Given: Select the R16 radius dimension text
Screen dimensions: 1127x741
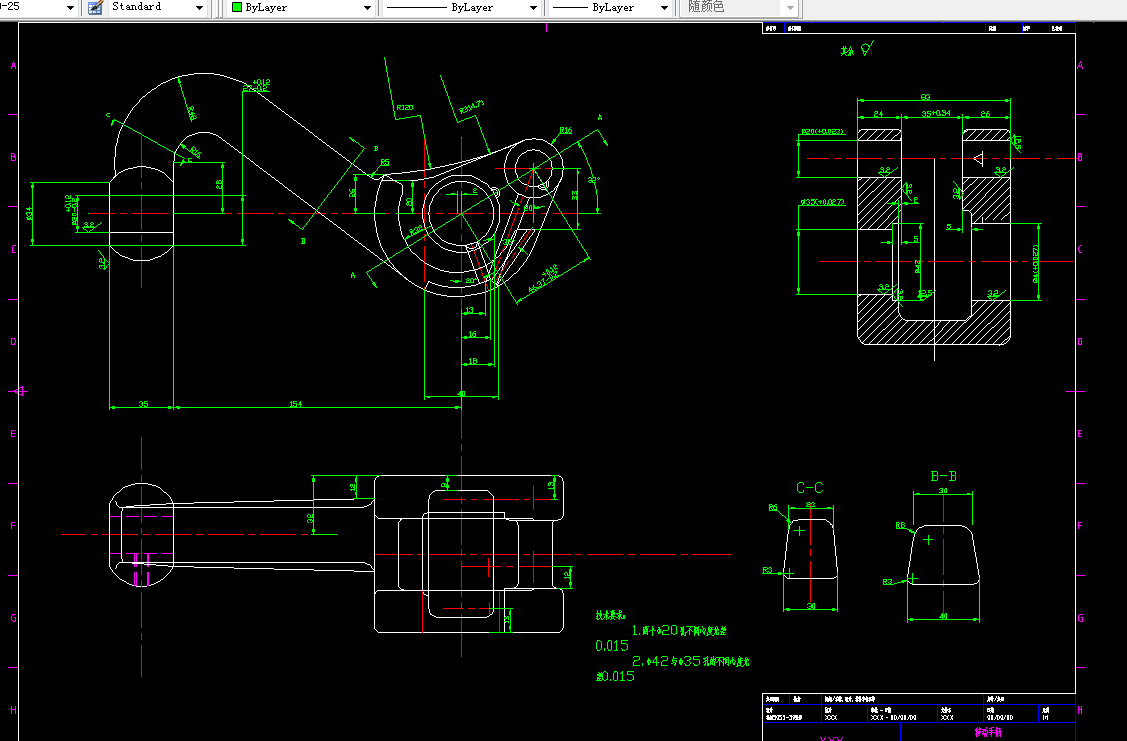Looking at the screenshot, I should (x=566, y=130).
